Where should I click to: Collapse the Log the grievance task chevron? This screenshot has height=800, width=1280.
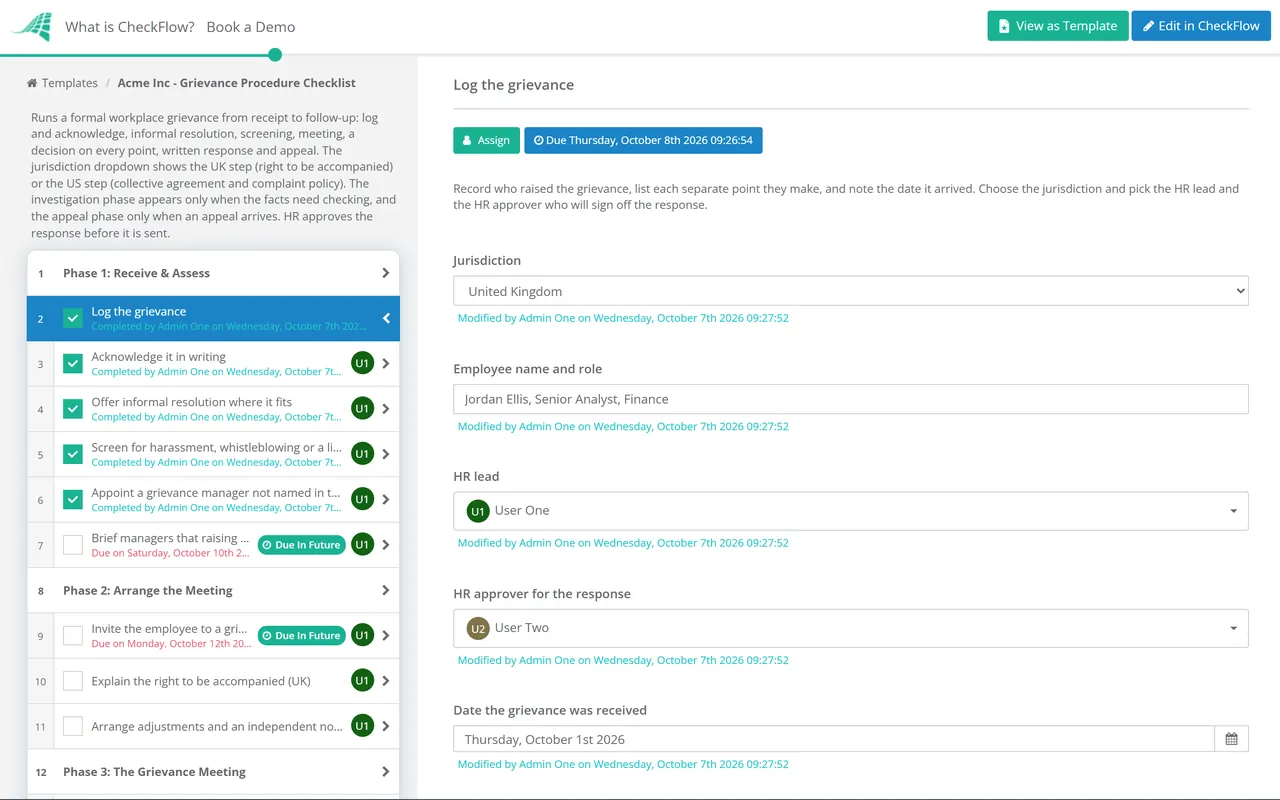386,318
